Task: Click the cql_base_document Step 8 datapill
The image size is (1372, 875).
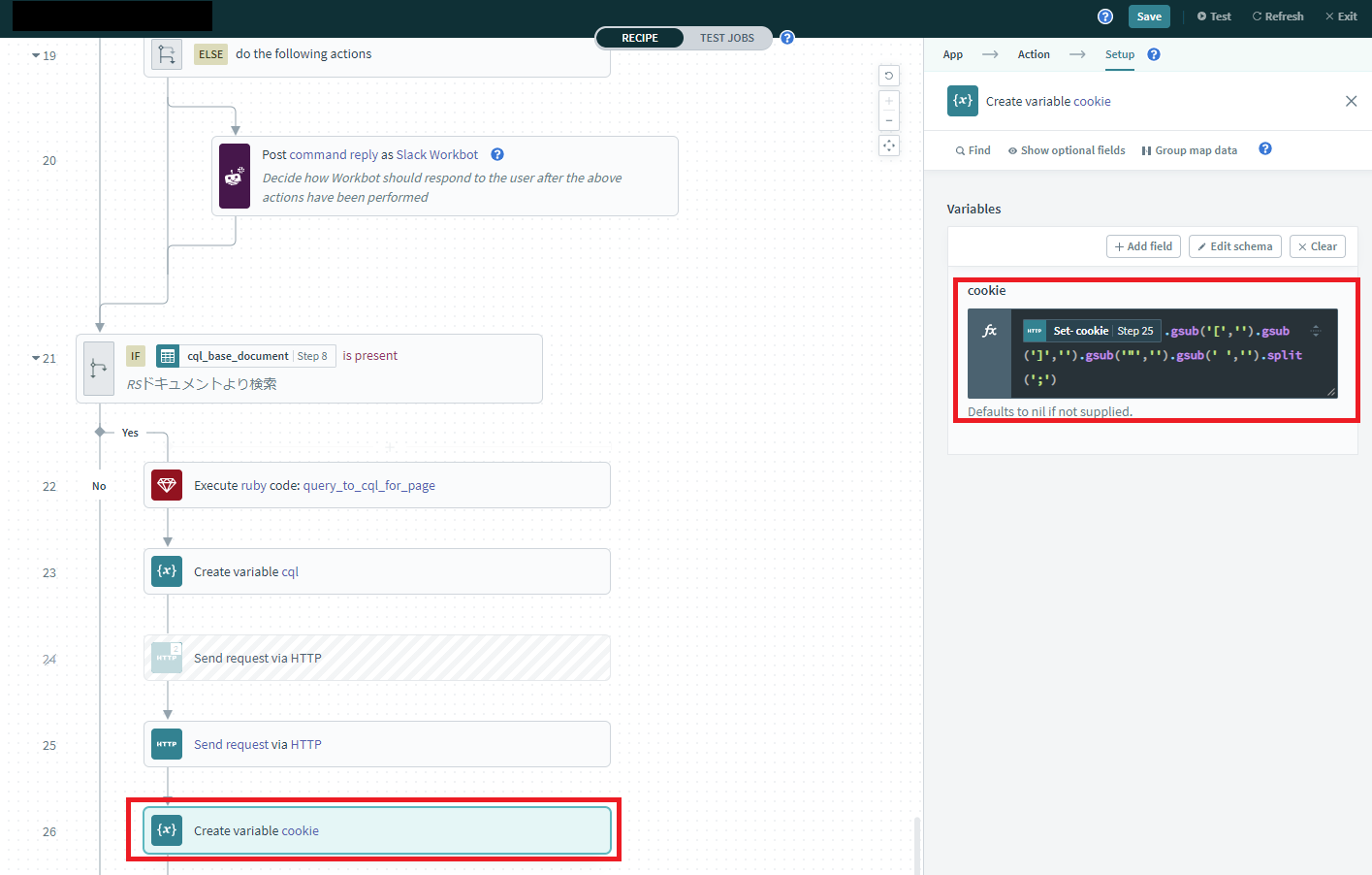Action: 246,356
